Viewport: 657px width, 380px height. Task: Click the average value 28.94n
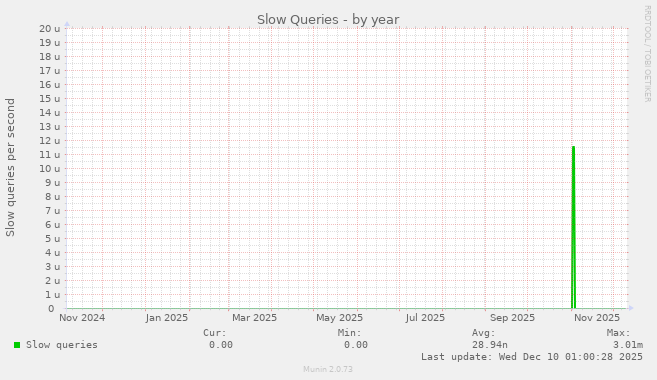[x=490, y=345]
